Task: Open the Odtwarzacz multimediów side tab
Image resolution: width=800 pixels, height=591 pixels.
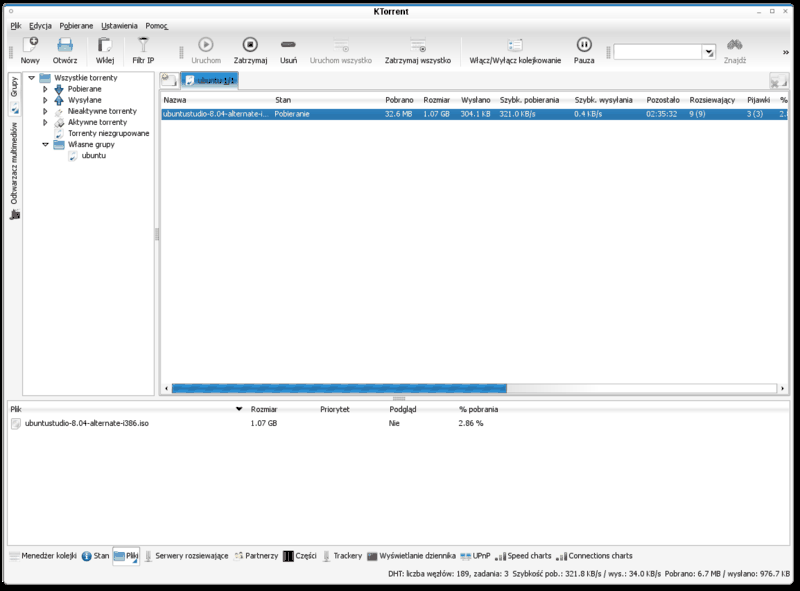Action: pos(14,171)
